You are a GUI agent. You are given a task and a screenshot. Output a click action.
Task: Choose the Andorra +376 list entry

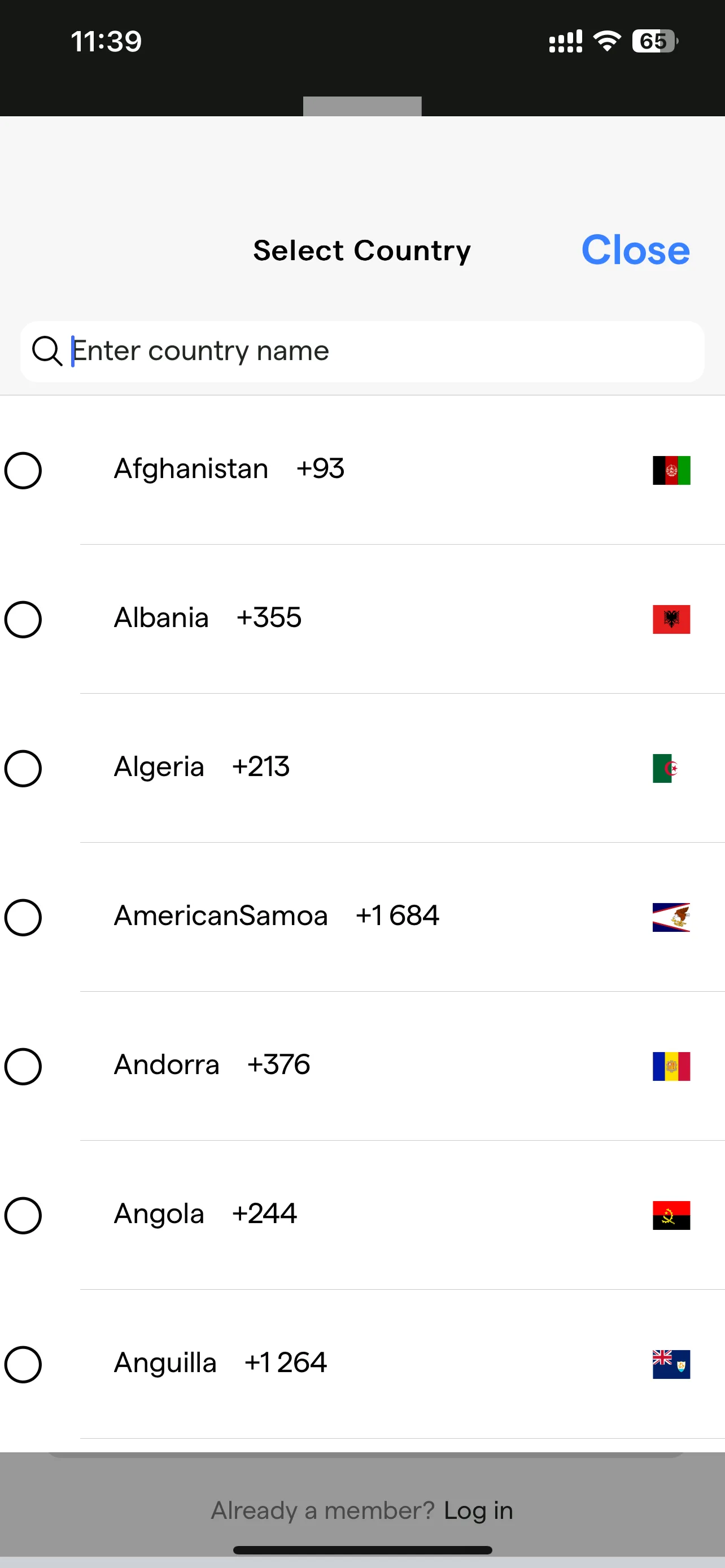click(362, 1066)
